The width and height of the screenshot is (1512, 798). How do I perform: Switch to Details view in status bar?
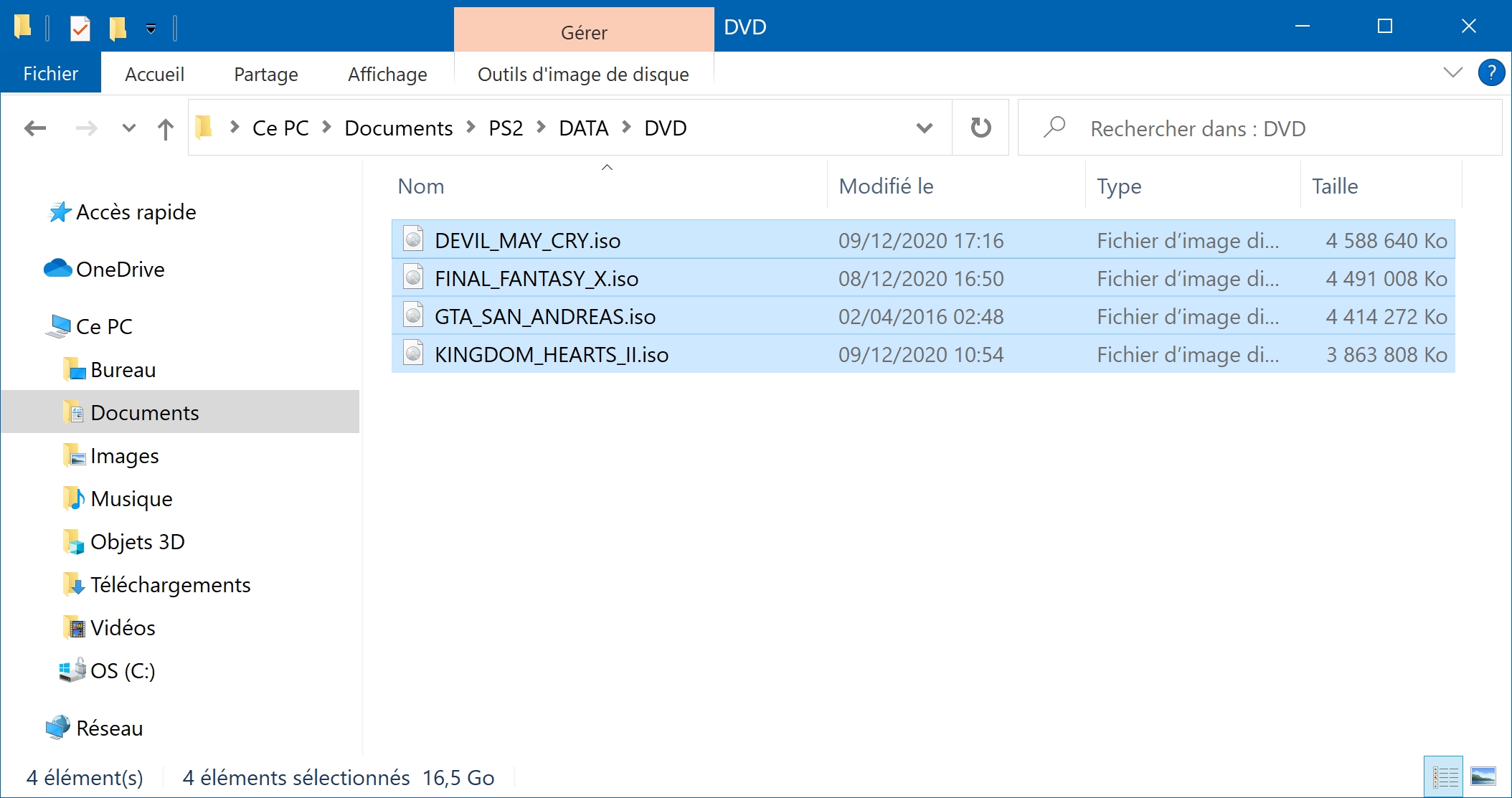pos(1443,776)
